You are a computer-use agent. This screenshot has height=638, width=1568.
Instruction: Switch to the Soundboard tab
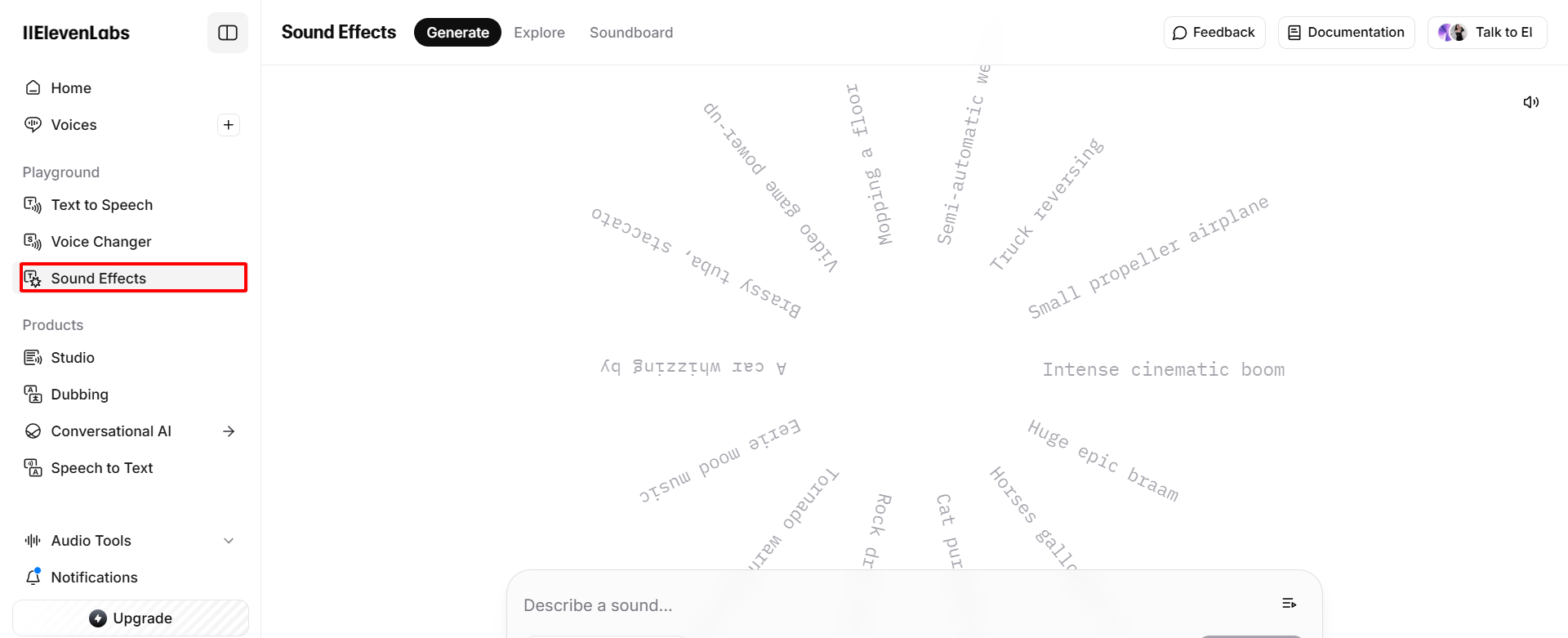pyautogui.click(x=631, y=33)
